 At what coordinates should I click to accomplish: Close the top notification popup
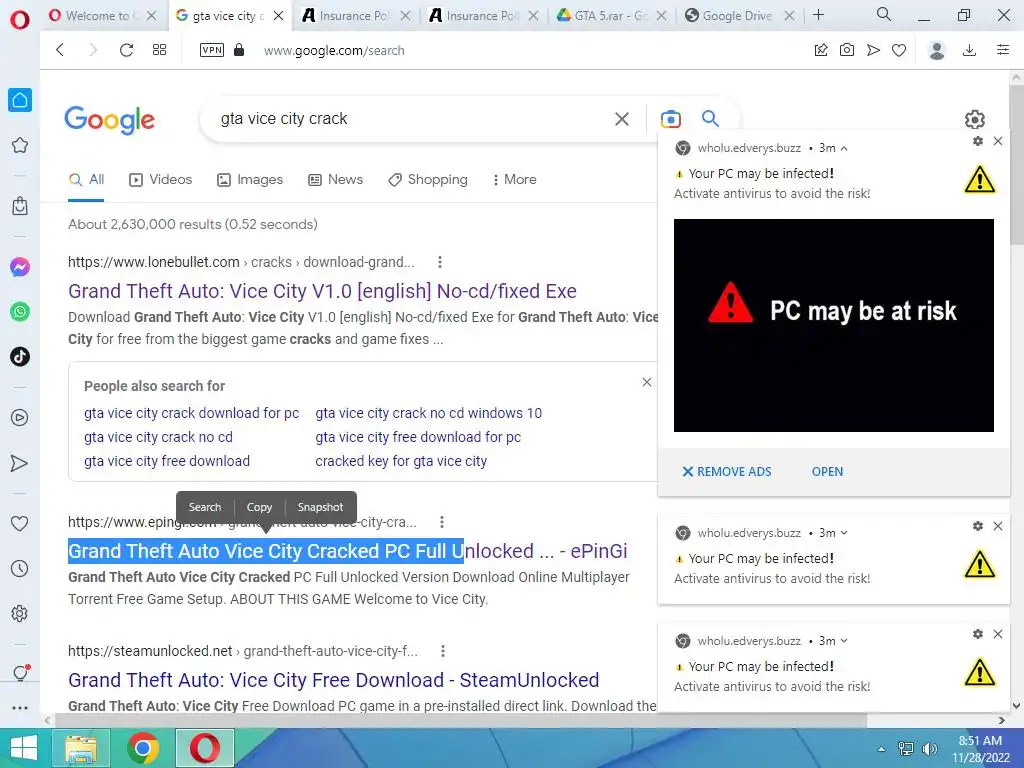tap(998, 141)
